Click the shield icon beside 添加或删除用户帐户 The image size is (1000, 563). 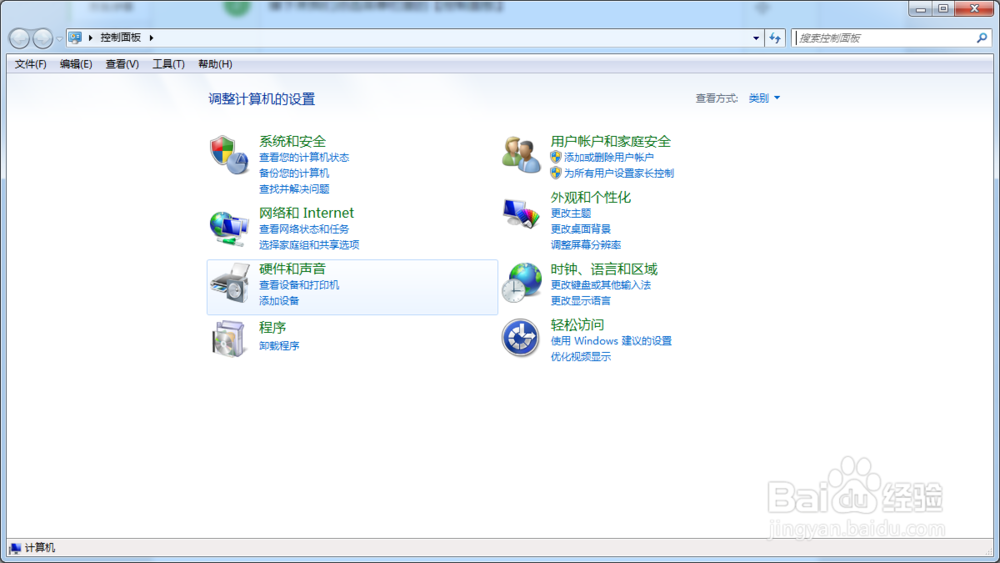[556, 157]
